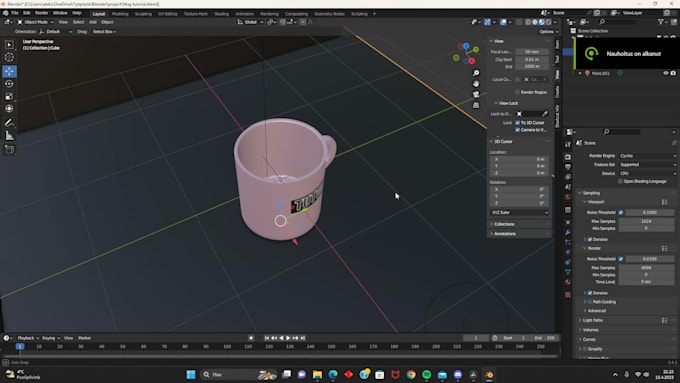Viewport: 680px width, 383px height.
Task: Jump to timeline end button
Action: click(303, 338)
